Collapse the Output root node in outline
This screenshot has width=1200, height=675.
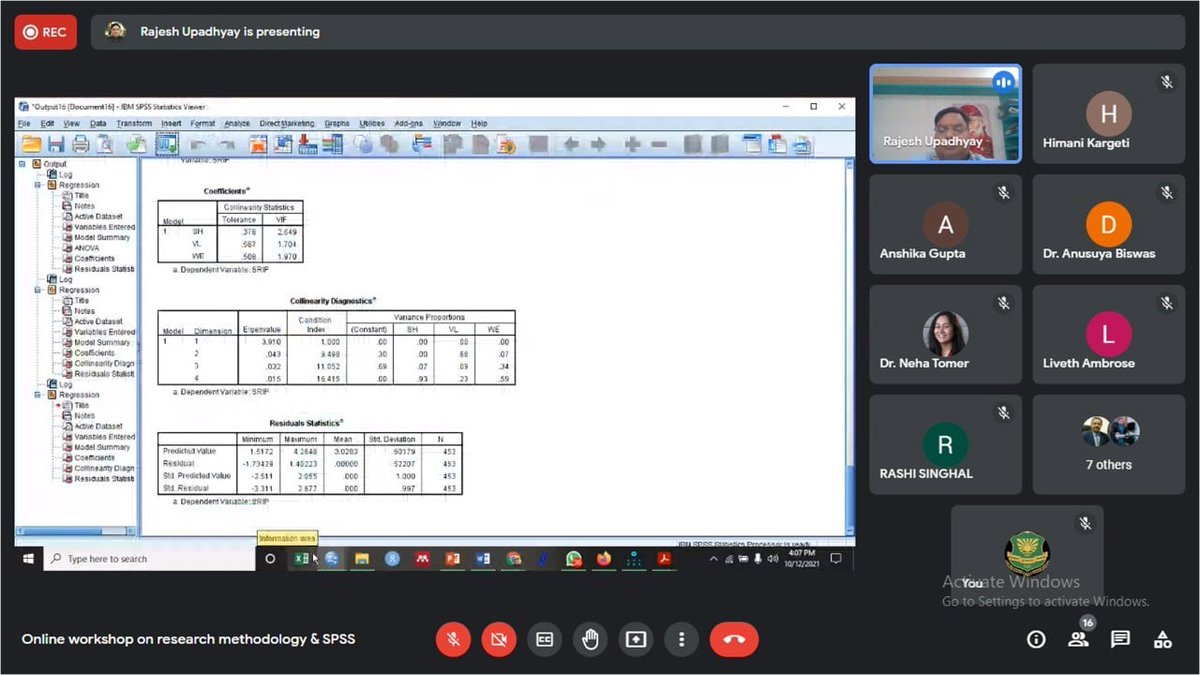click(23, 164)
